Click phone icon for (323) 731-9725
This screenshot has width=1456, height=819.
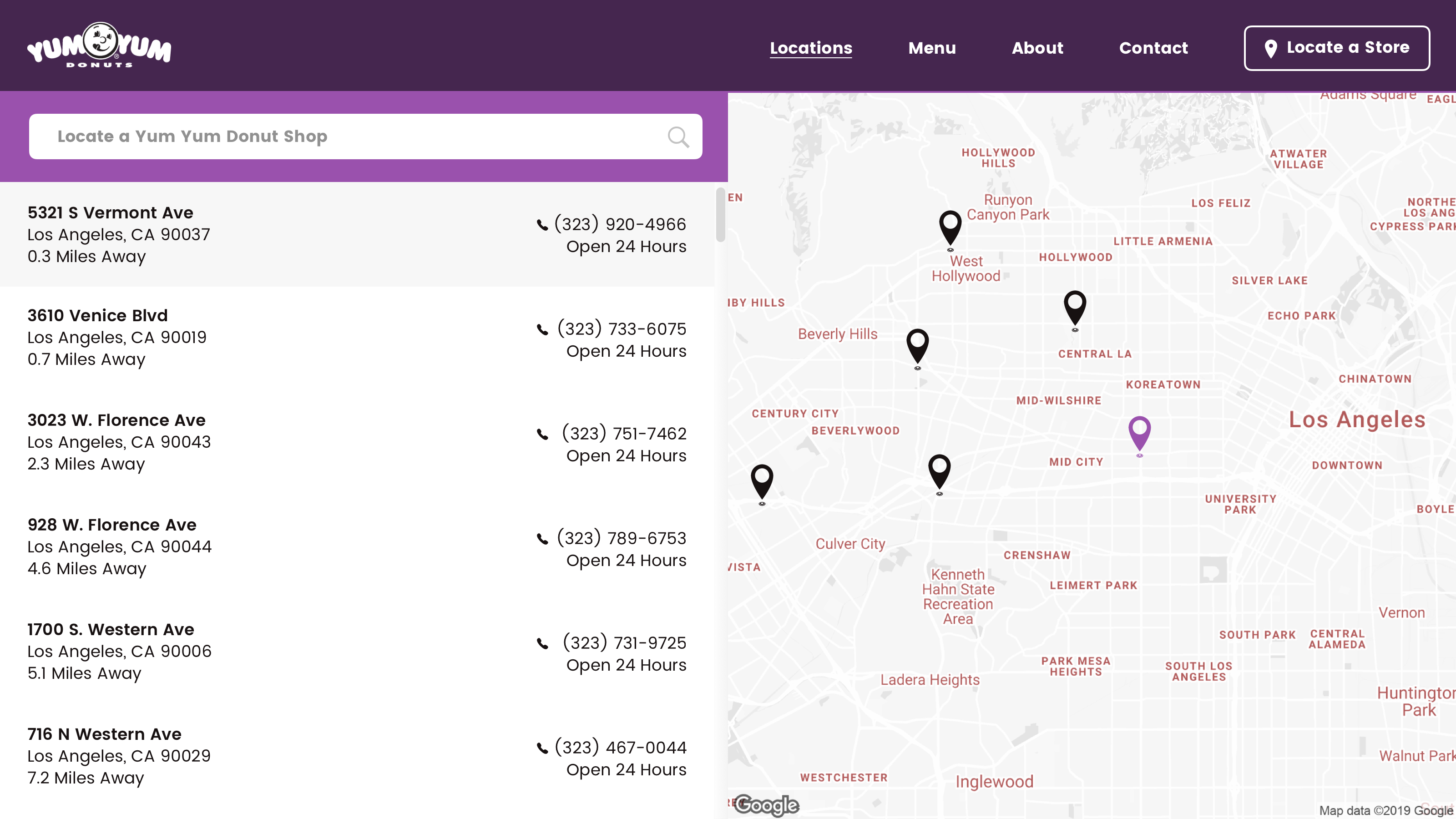point(542,643)
